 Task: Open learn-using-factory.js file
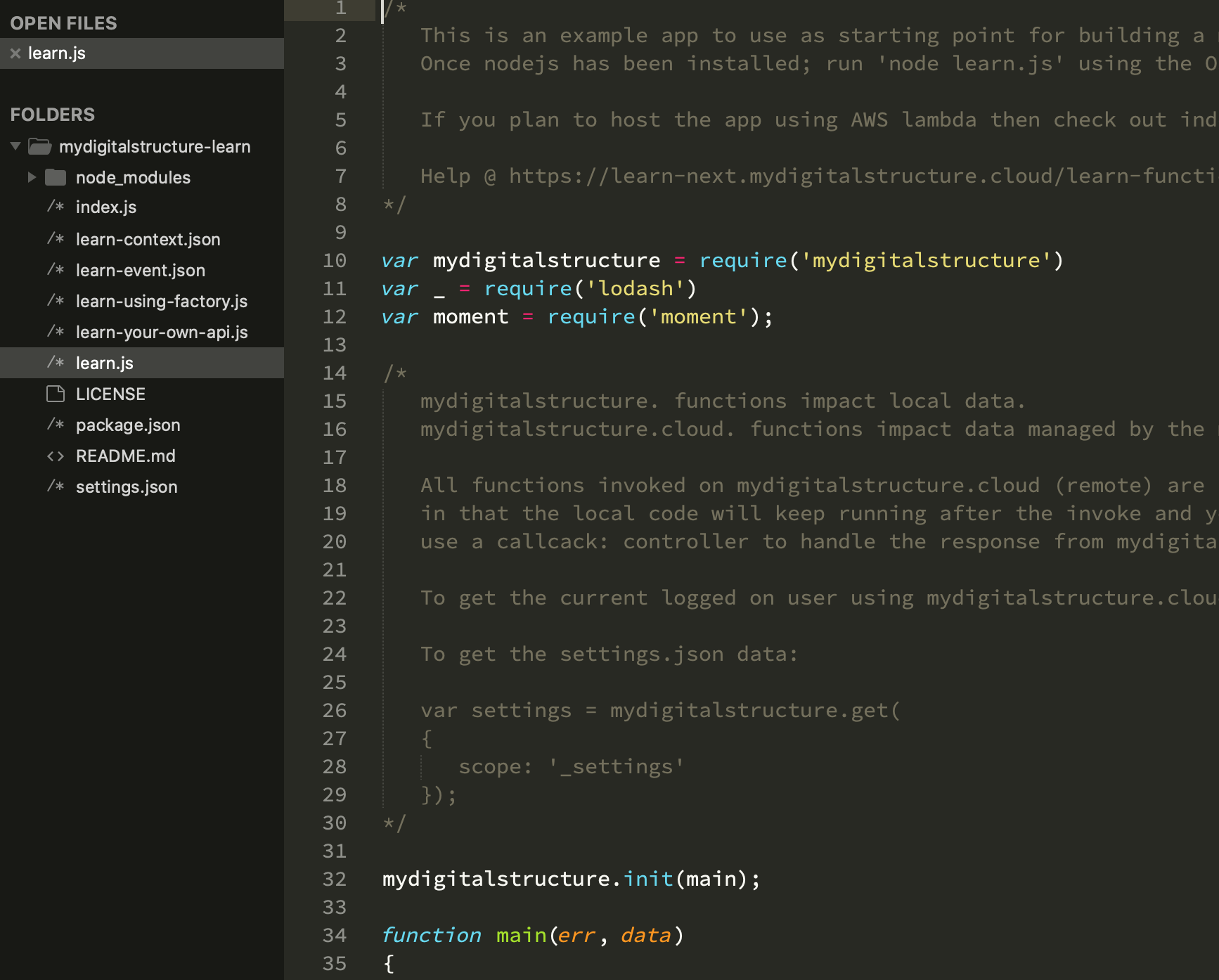click(162, 301)
